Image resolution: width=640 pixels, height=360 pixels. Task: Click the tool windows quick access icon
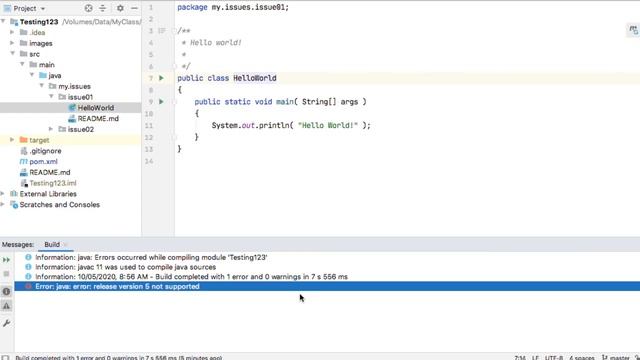point(5,358)
